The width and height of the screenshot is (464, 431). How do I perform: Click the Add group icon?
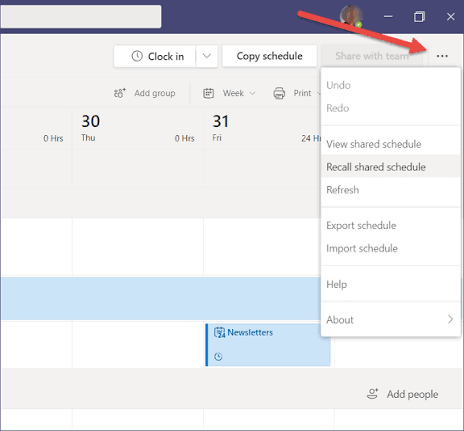pyautogui.click(x=120, y=93)
